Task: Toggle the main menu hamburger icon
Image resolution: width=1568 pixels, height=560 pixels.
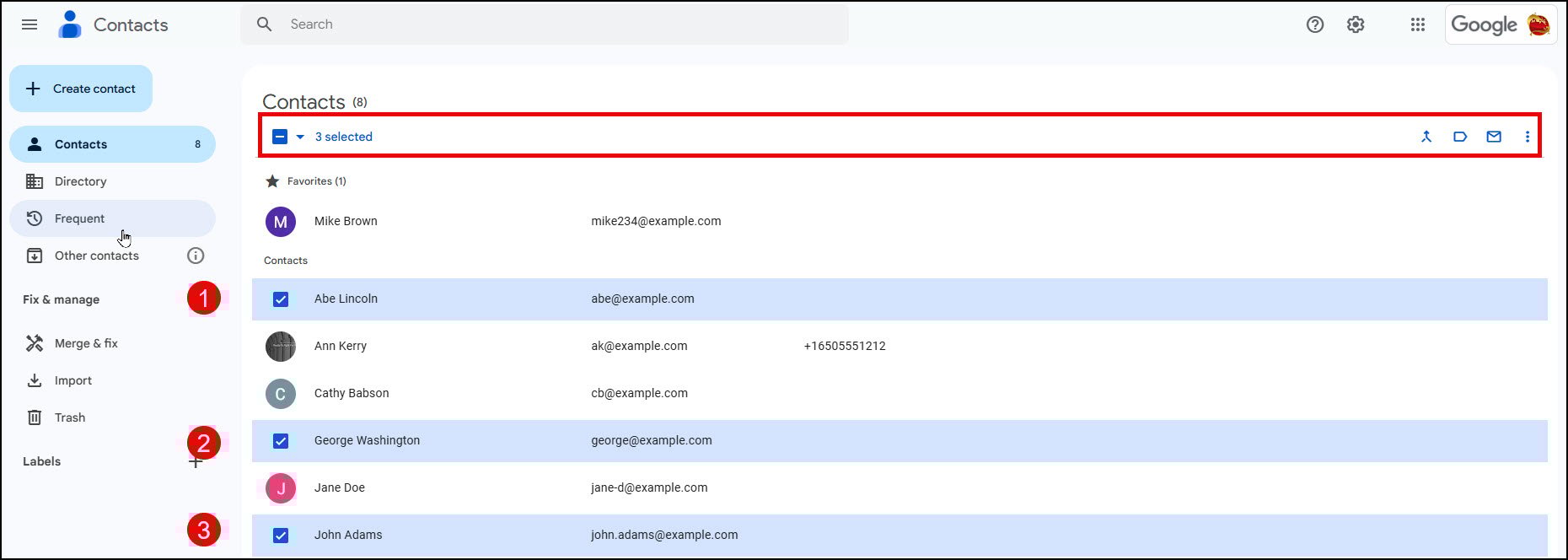Action: (x=30, y=24)
